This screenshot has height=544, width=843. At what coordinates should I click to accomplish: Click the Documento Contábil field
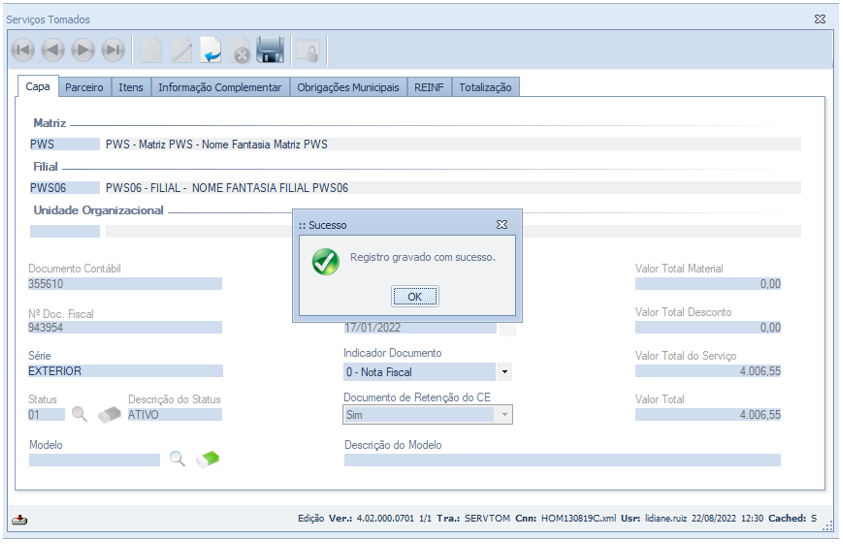pyautogui.click(x=125, y=284)
